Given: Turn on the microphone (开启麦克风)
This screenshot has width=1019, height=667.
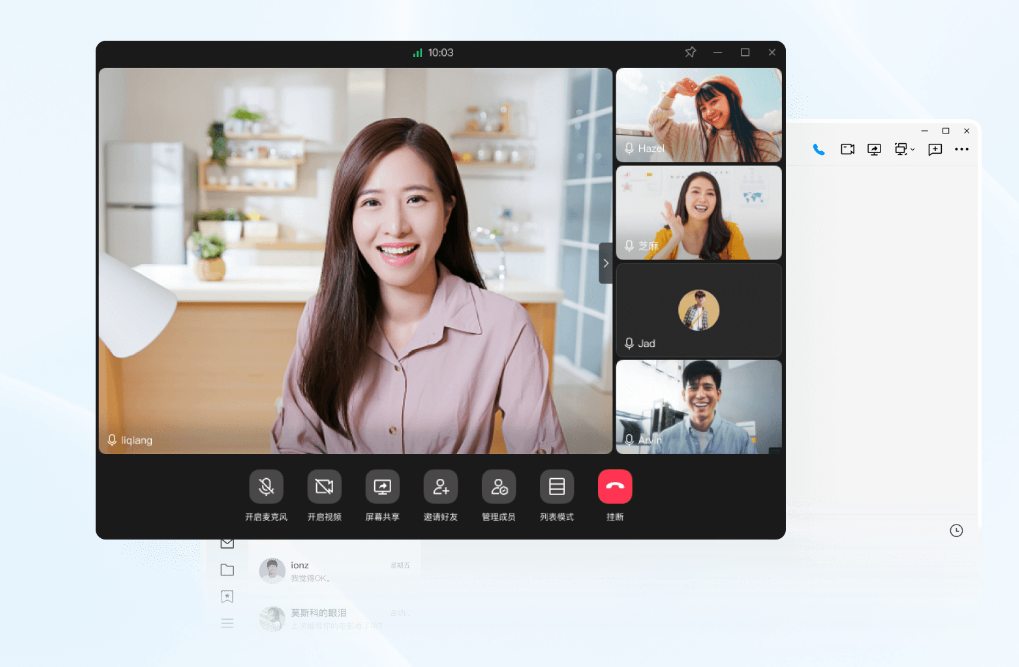Looking at the screenshot, I should pyautogui.click(x=266, y=487).
